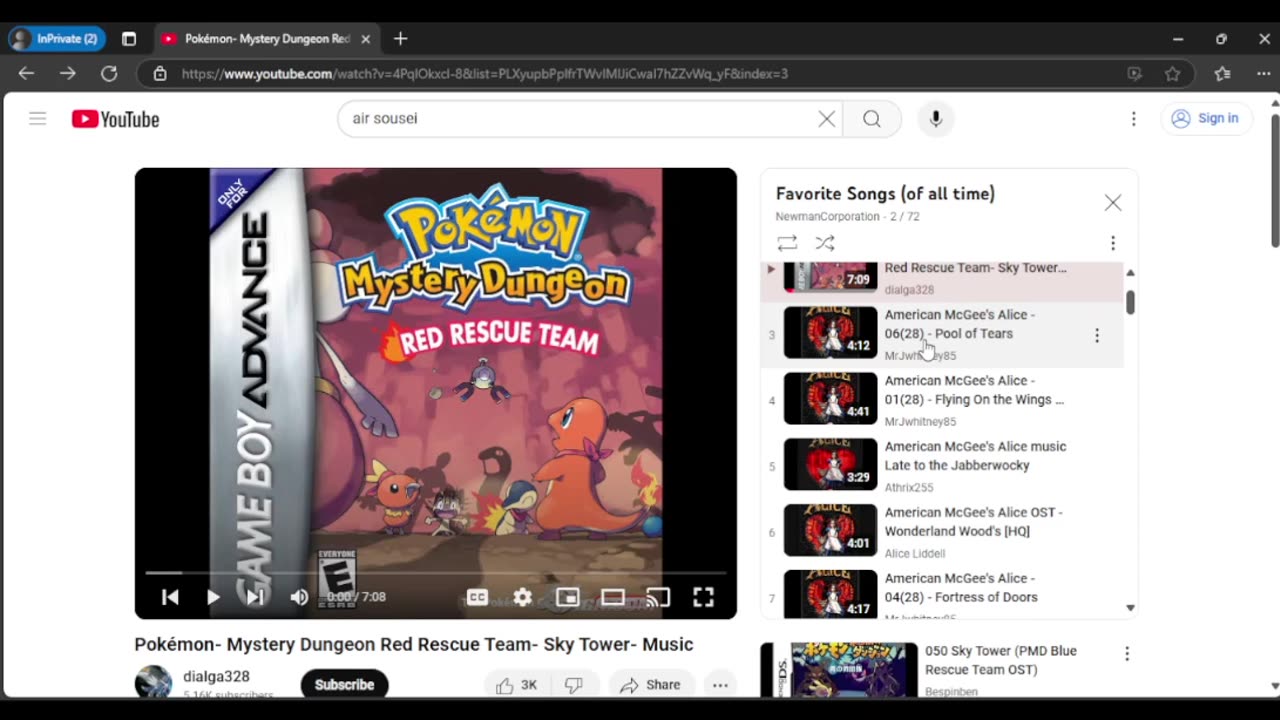Open YouTube settings three-dot menu
This screenshot has width=1280, height=720.
tap(1133, 119)
